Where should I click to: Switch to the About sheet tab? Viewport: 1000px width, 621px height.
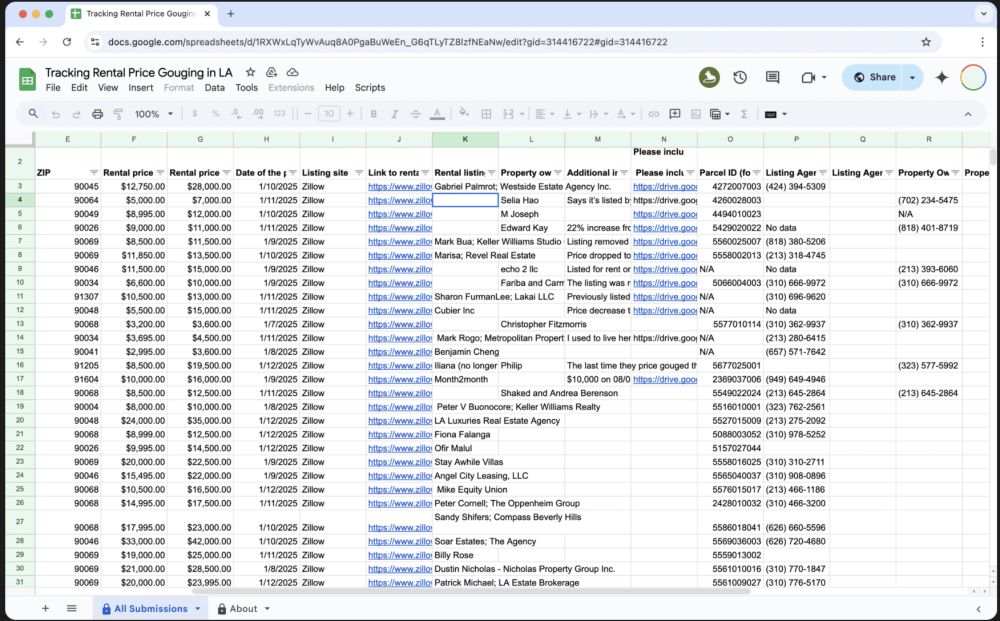pos(243,608)
